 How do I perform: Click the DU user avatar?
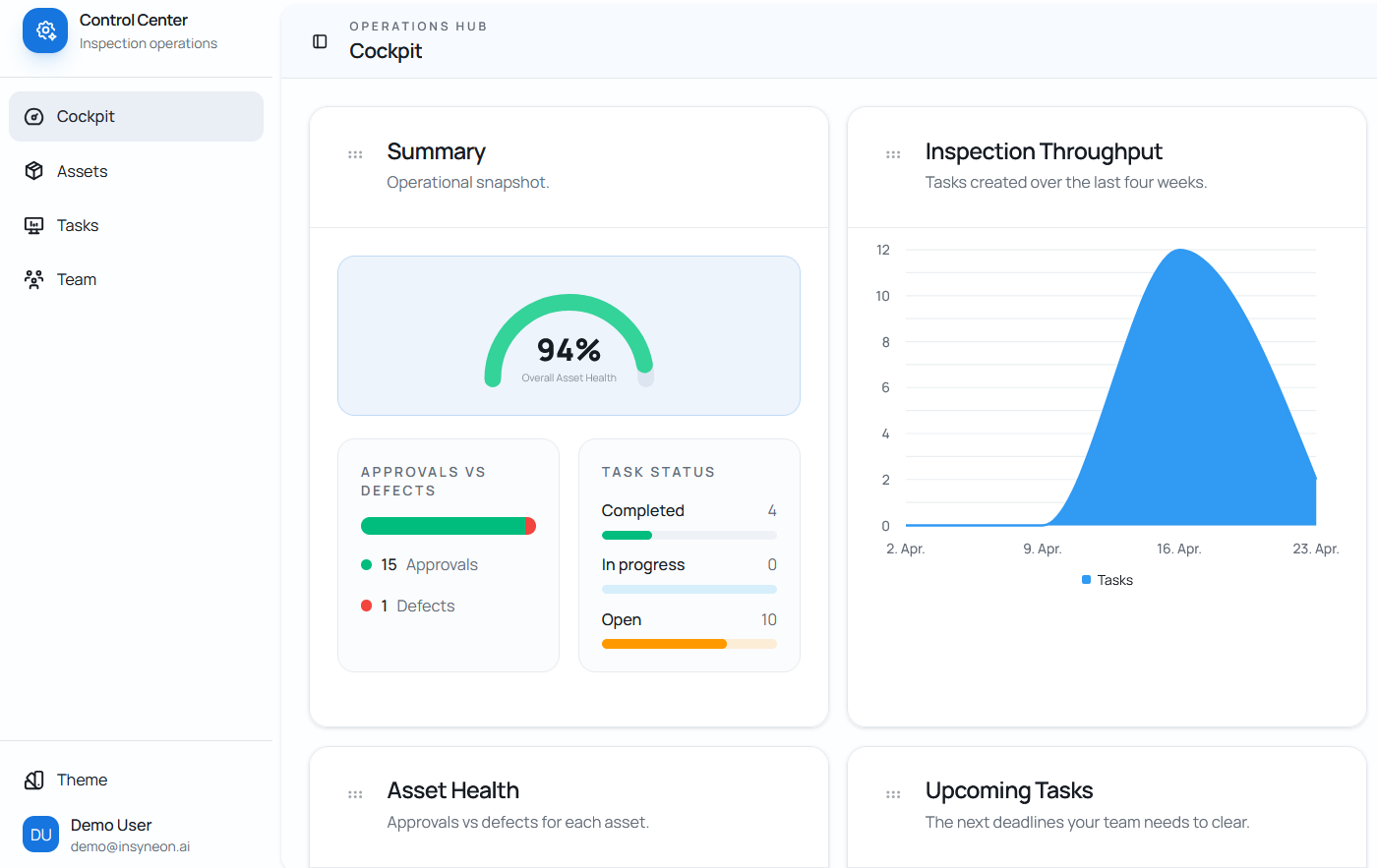pos(40,835)
